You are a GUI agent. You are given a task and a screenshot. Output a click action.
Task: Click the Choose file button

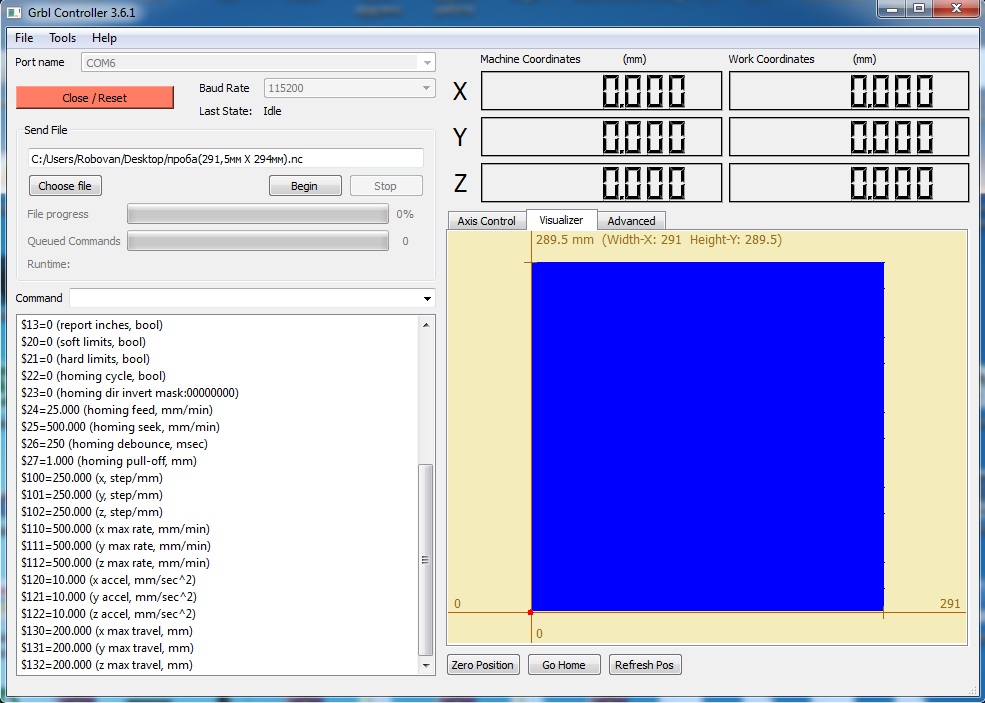(65, 186)
